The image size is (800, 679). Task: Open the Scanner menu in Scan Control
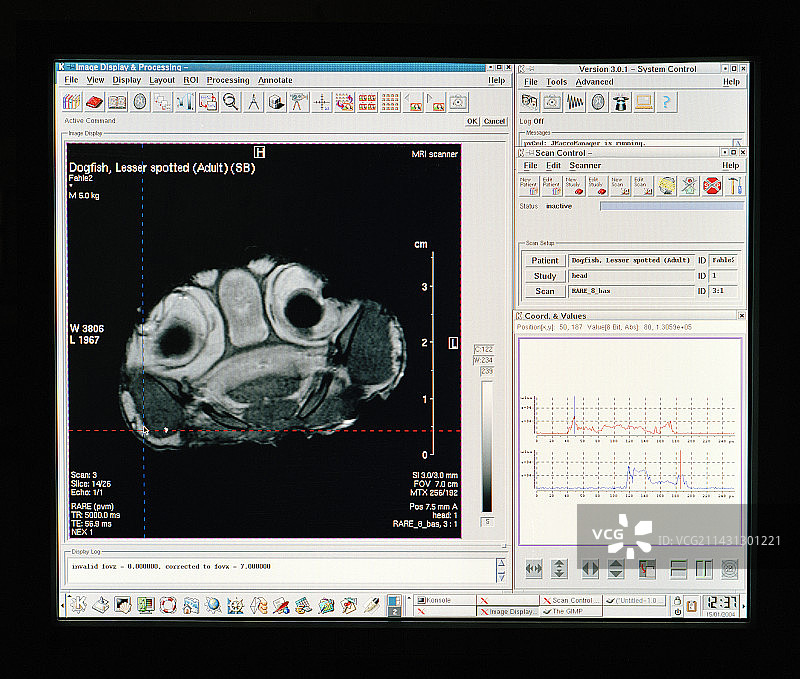click(x=585, y=165)
